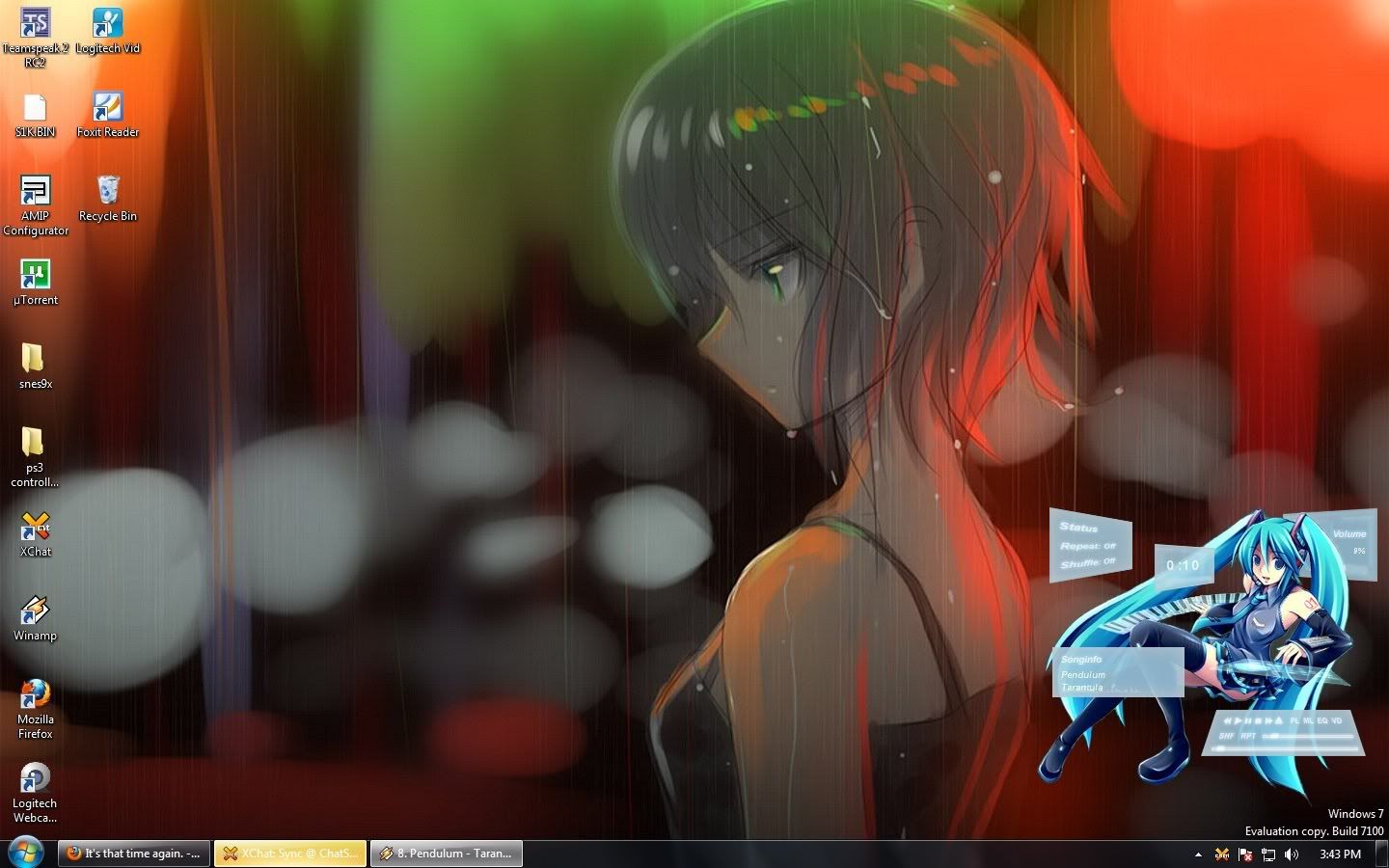The image size is (1389, 868).
Task: Click the 3:43 PM system clock
Action: (1340, 854)
